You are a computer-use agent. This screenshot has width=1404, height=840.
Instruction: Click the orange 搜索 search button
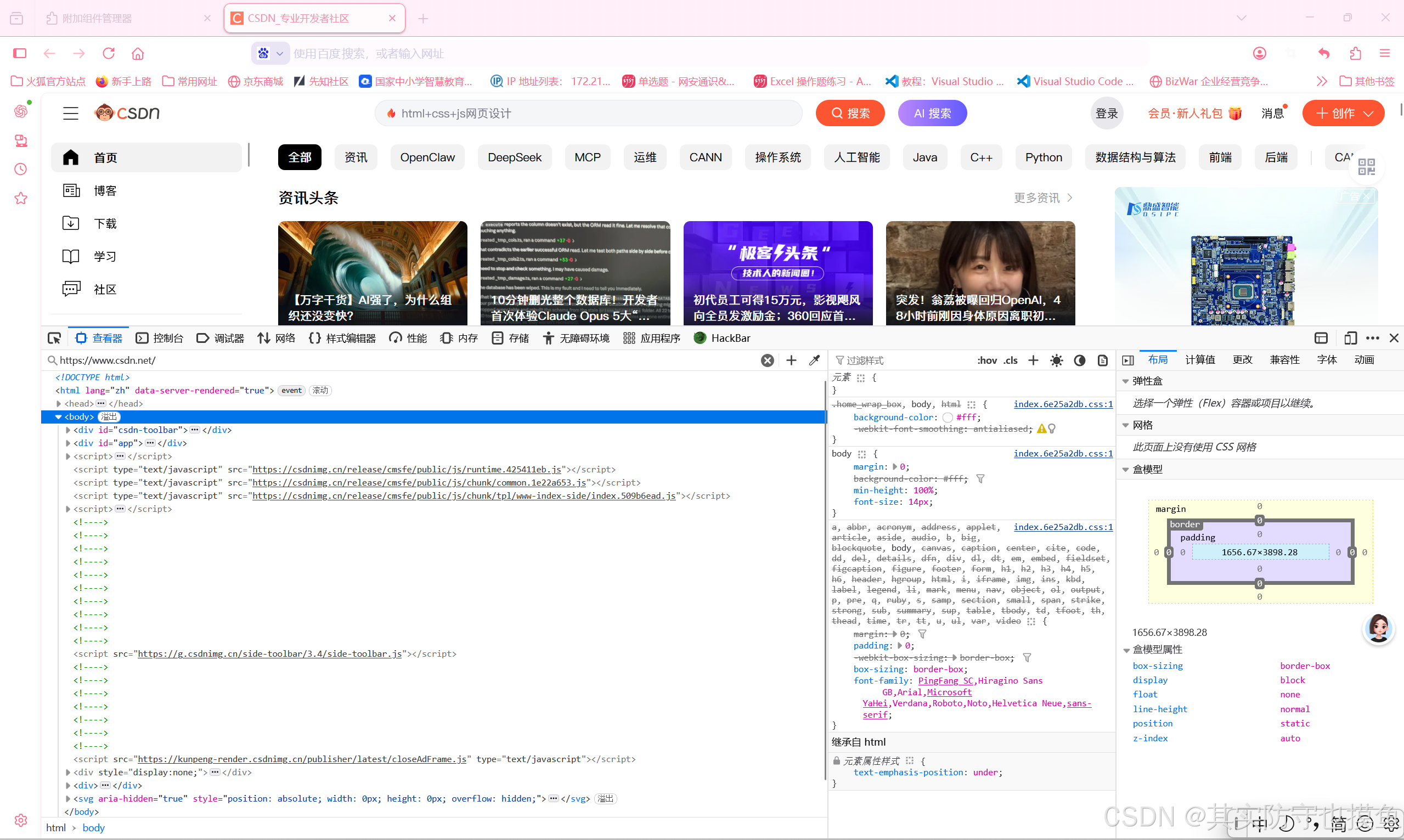coord(850,113)
